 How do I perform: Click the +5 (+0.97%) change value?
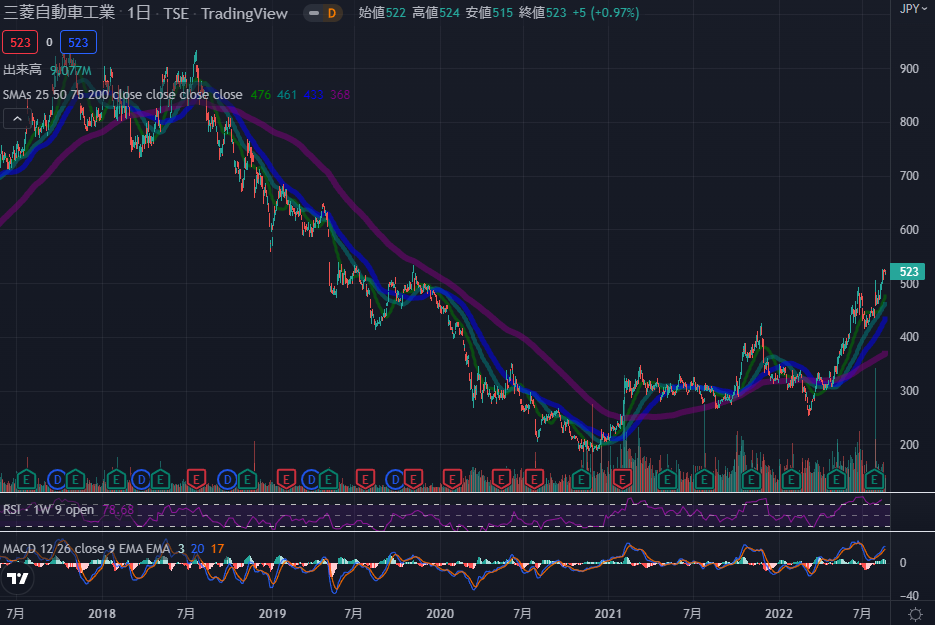click(605, 13)
